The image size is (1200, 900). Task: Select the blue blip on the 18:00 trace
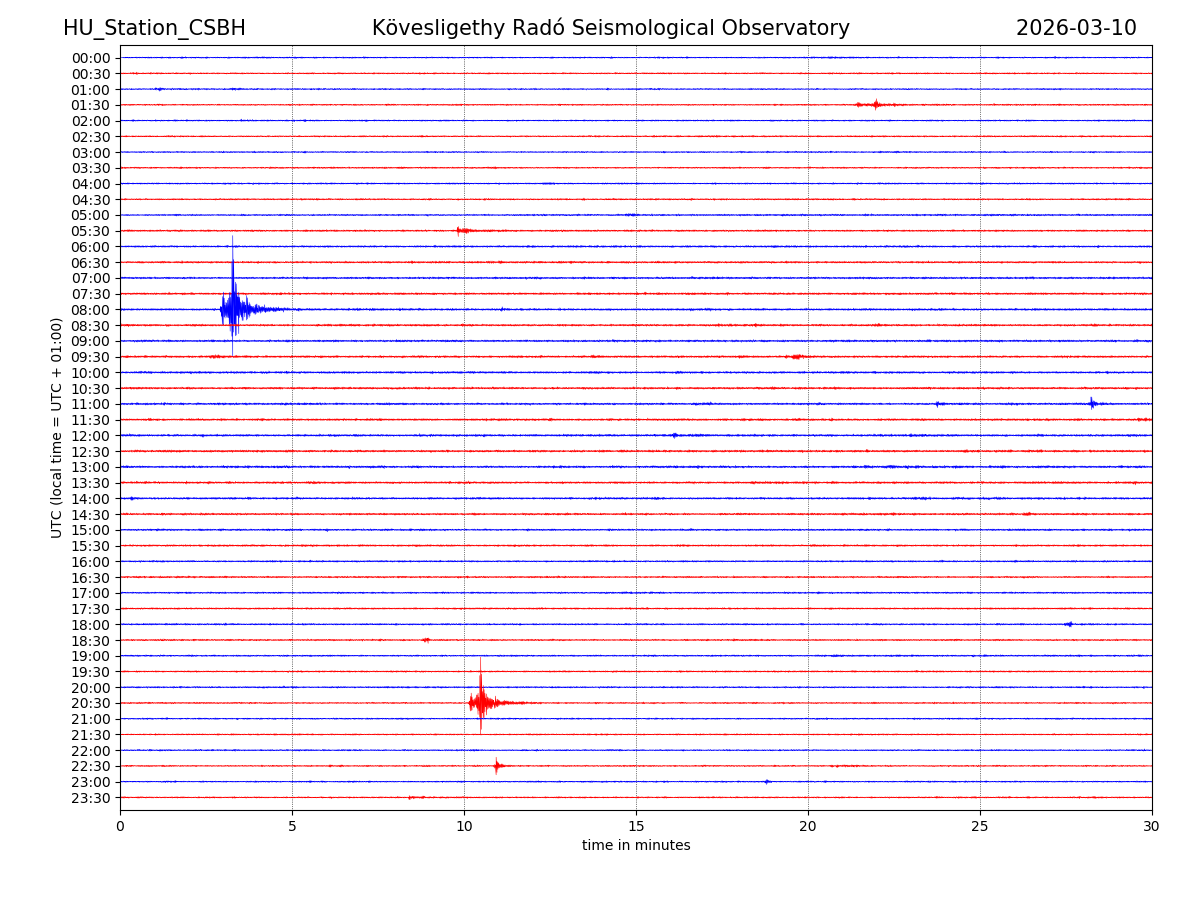coord(1069,624)
